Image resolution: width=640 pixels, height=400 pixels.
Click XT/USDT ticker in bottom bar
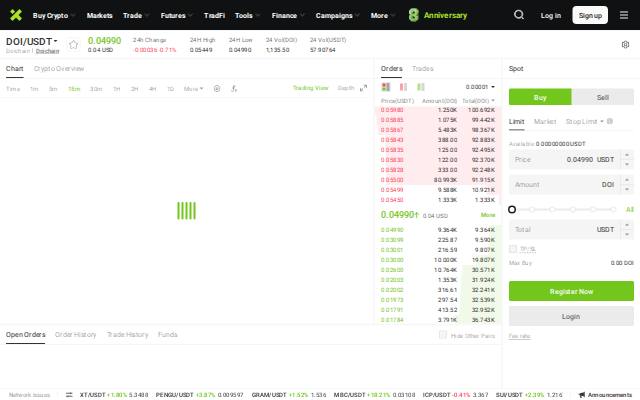pyautogui.click(x=114, y=395)
